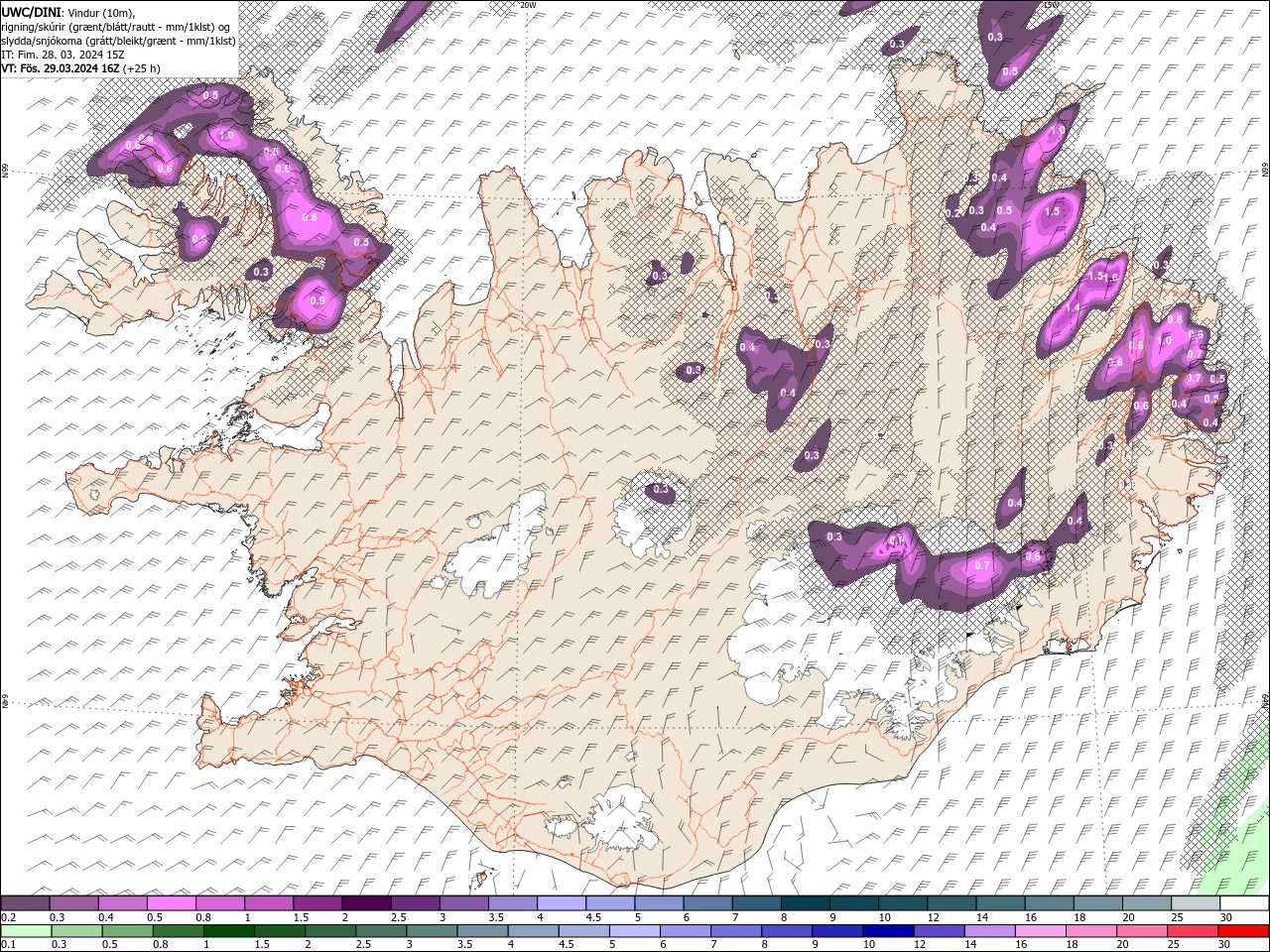Image resolution: width=1270 pixels, height=952 pixels.
Task: Pick the 0.2 dark mauve swatch, top legend row
Action: point(26,903)
